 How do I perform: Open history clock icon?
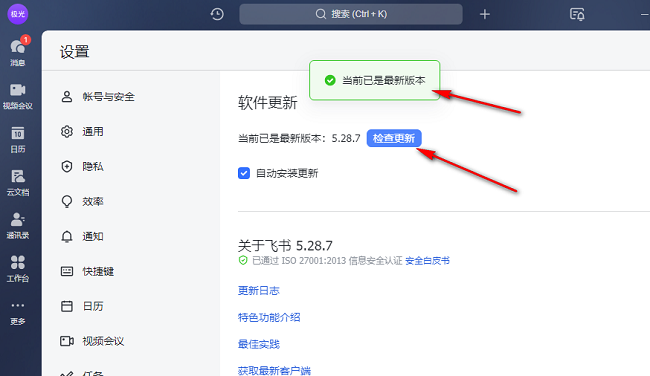pyautogui.click(x=217, y=14)
